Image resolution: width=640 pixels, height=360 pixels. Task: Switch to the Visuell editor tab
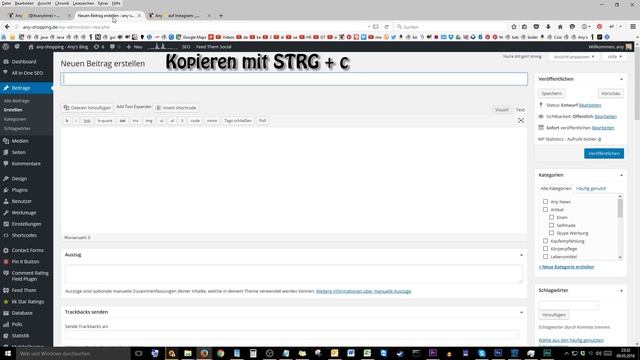coord(502,110)
